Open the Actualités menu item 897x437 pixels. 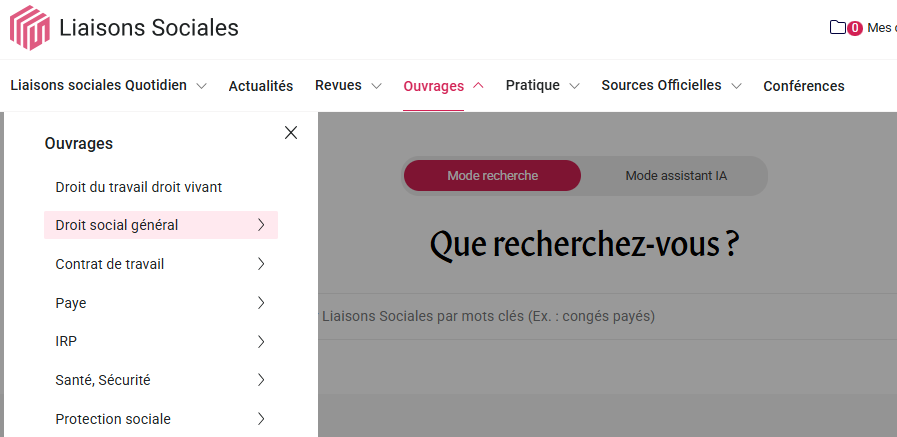coord(261,86)
